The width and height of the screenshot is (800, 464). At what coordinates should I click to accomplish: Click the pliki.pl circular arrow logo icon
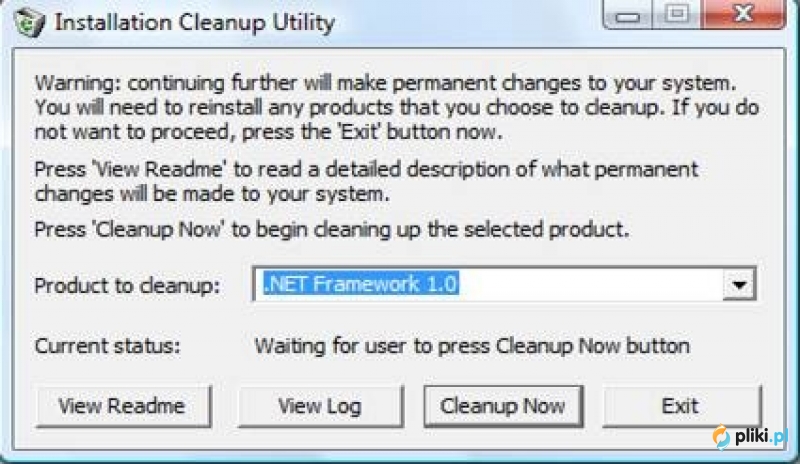coord(722,437)
